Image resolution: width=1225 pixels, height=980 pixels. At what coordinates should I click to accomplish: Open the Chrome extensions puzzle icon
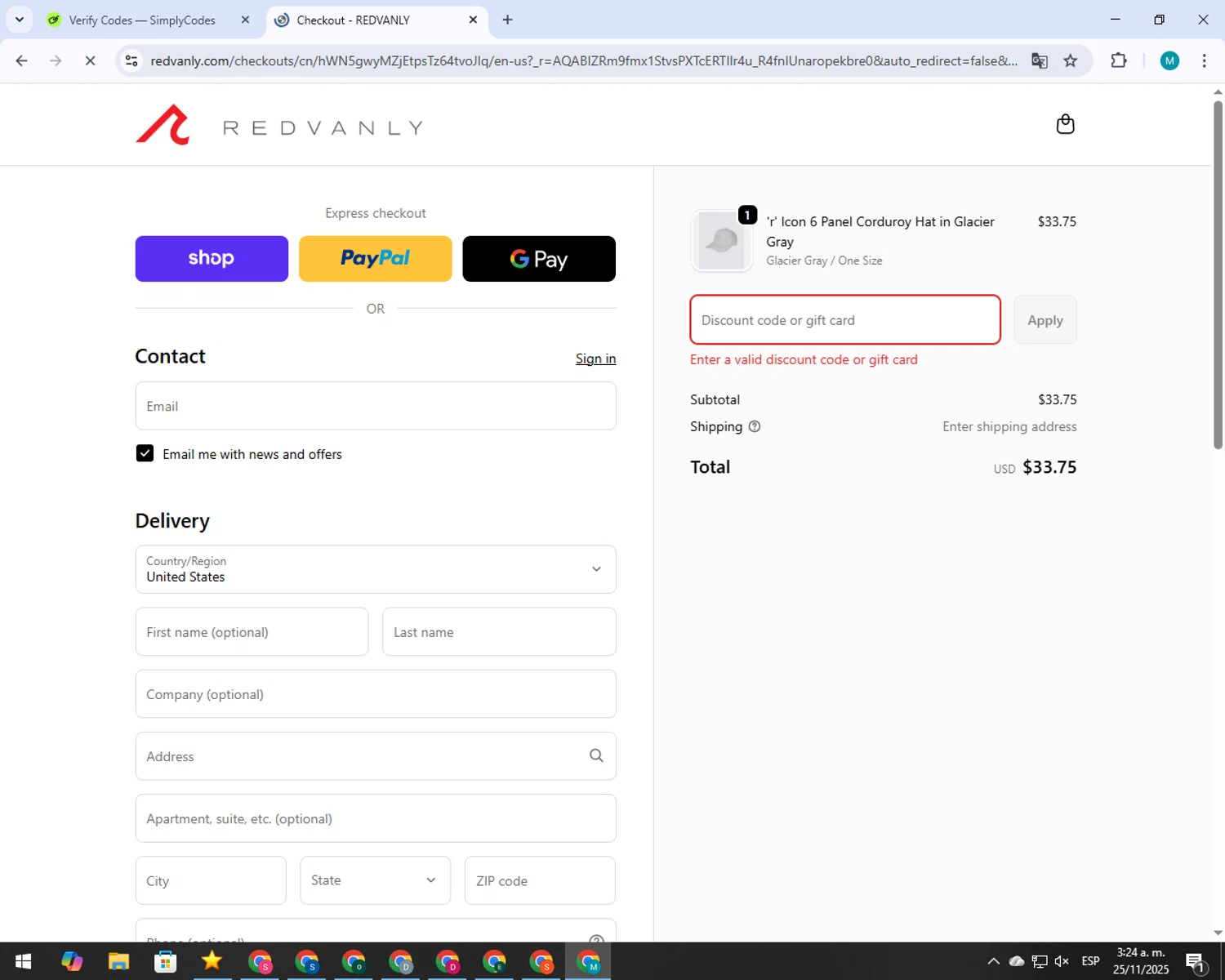(x=1119, y=60)
